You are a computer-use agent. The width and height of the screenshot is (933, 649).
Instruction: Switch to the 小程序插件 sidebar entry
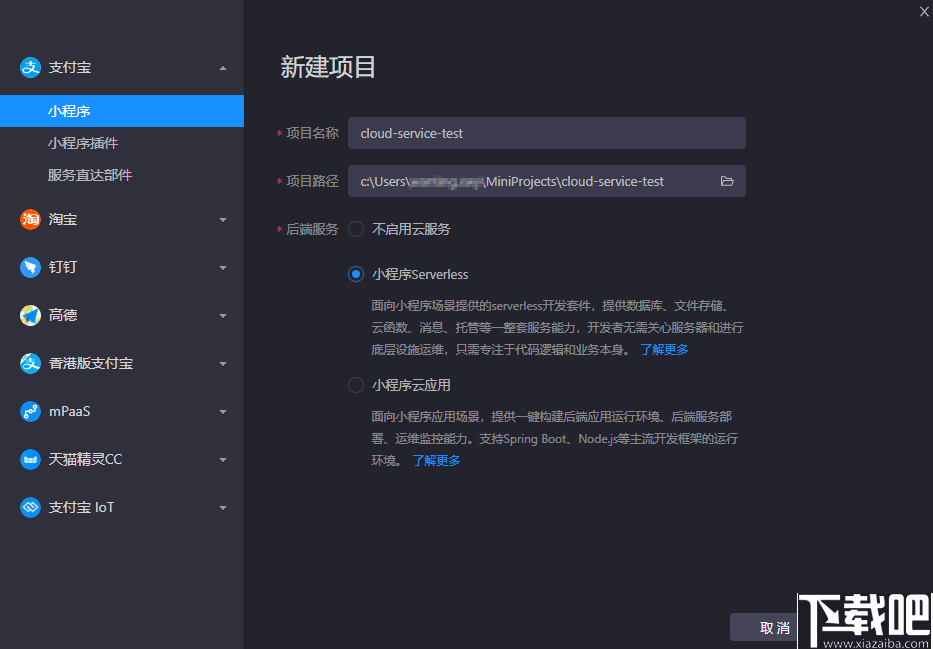pyautogui.click(x=82, y=143)
